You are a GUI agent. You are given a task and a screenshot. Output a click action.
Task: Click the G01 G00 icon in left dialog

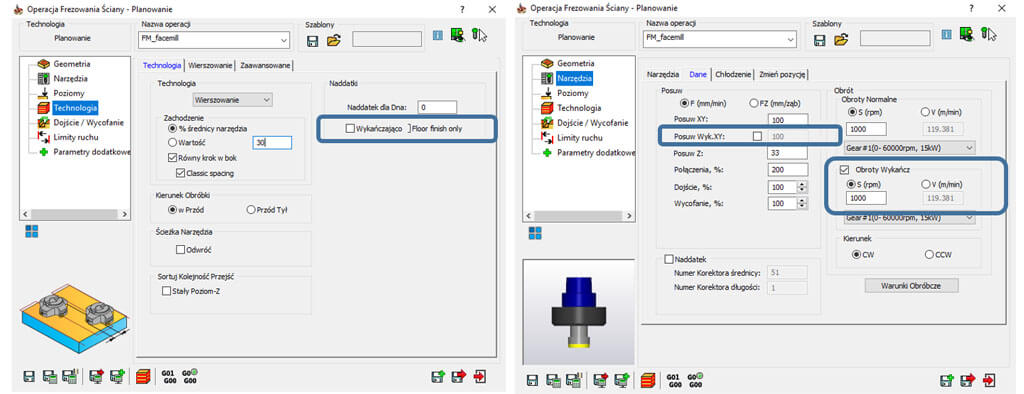(168, 377)
